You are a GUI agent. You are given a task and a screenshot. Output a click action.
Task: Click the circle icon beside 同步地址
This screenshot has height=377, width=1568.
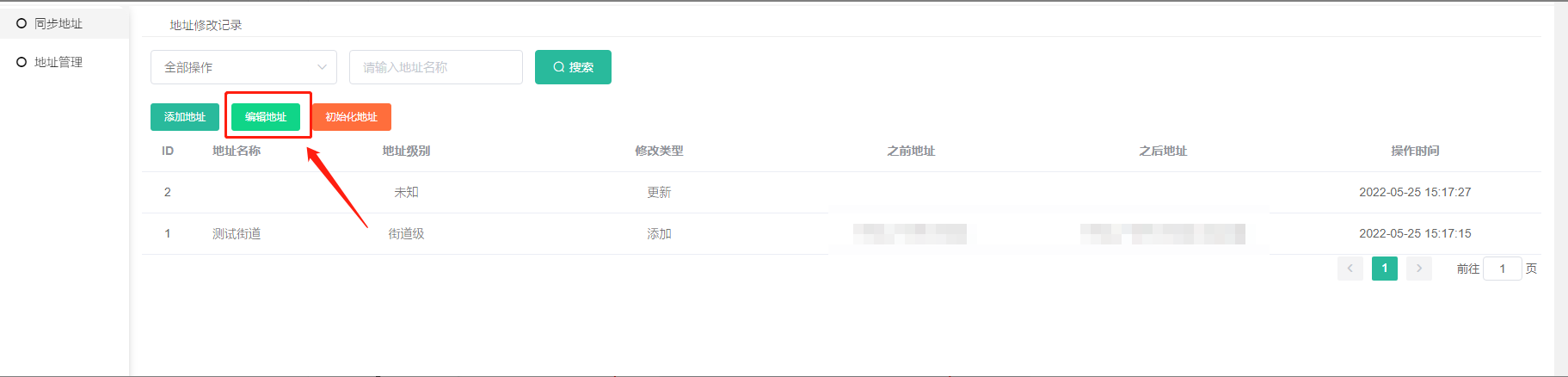coord(22,24)
